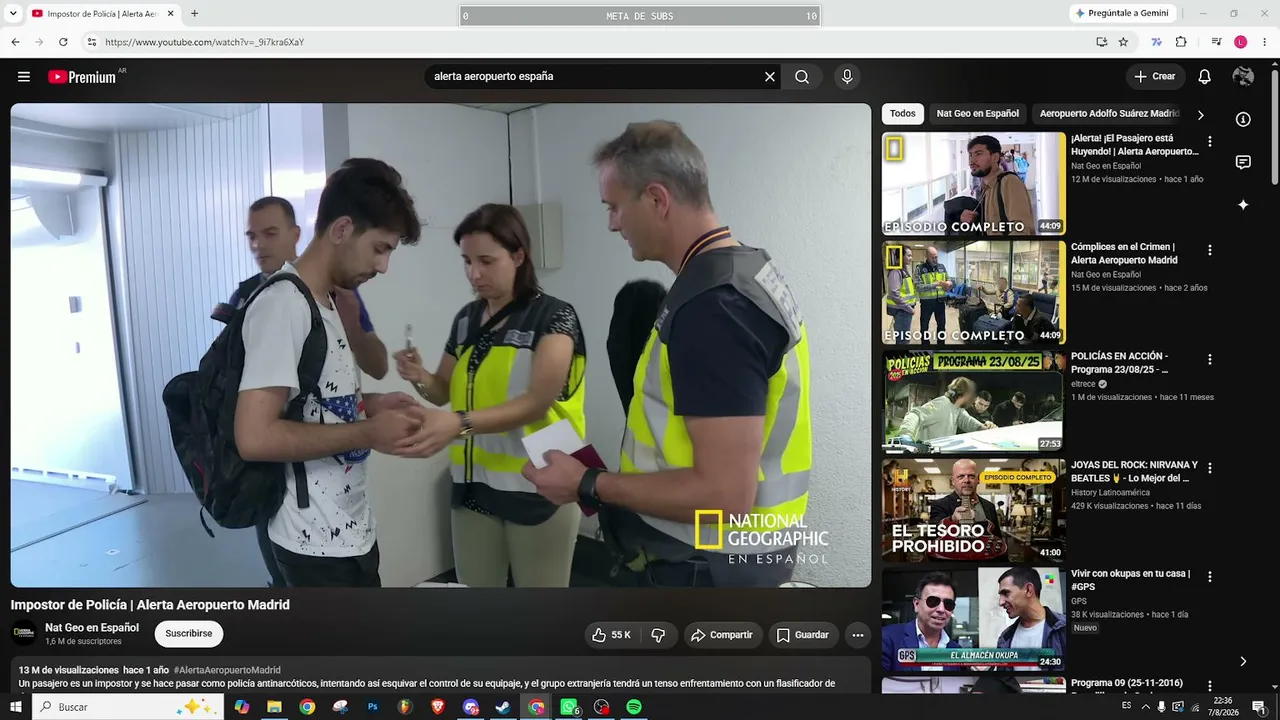Open WhatsApp from the taskbar
The image size is (1280, 720).
pyautogui.click(x=569, y=707)
